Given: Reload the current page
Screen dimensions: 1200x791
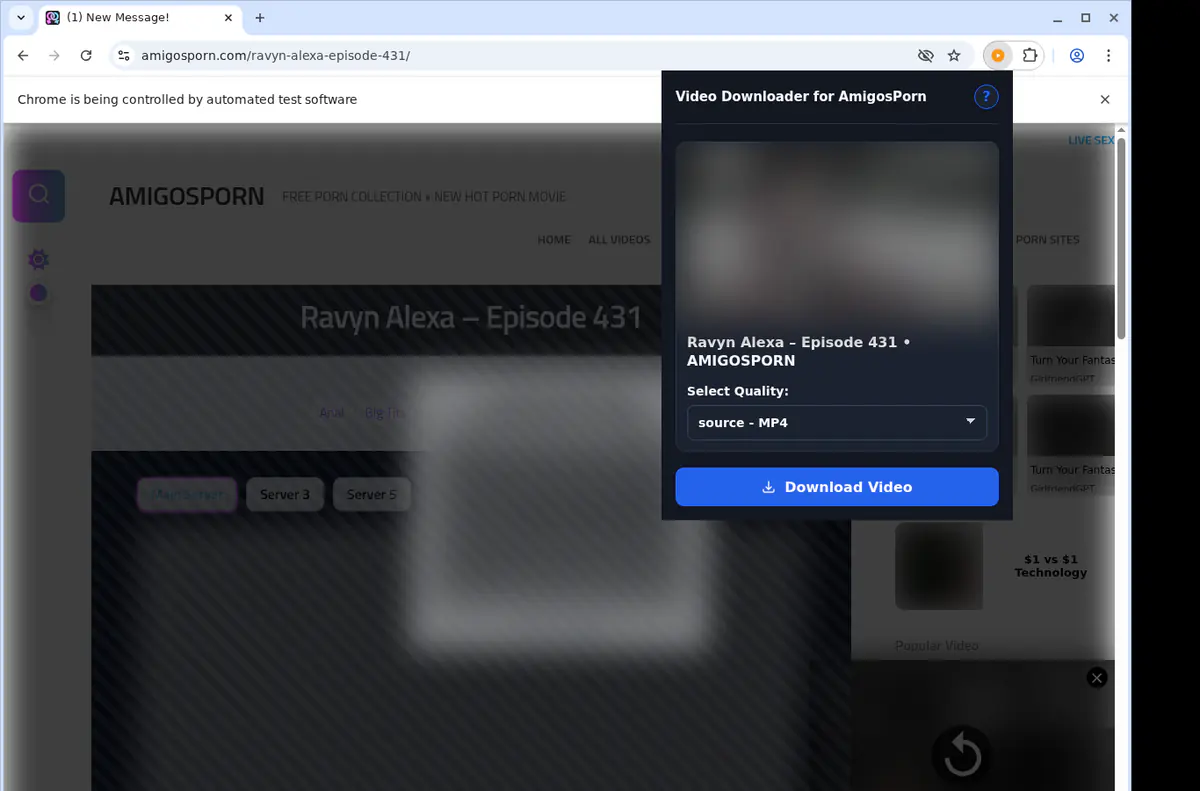Looking at the screenshot, I should 86,56.
